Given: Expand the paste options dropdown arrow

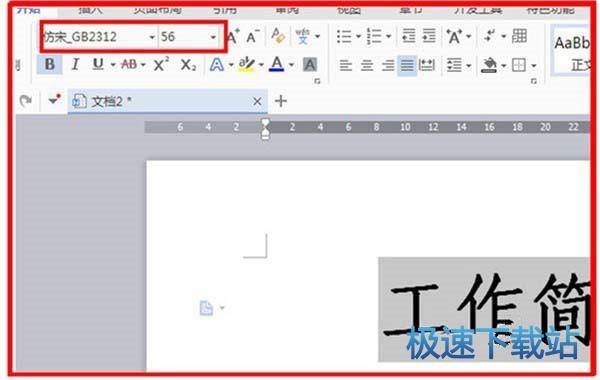Looking at the screenshot, I should pyautogui.click(x=222, y=308).
